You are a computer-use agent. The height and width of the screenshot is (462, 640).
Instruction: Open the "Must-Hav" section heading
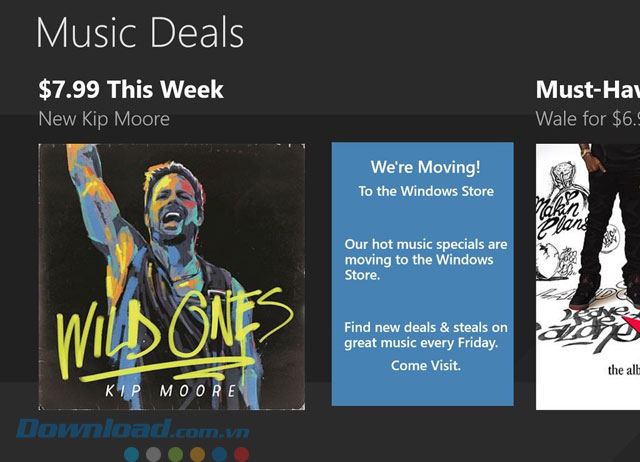coord(587,89)
